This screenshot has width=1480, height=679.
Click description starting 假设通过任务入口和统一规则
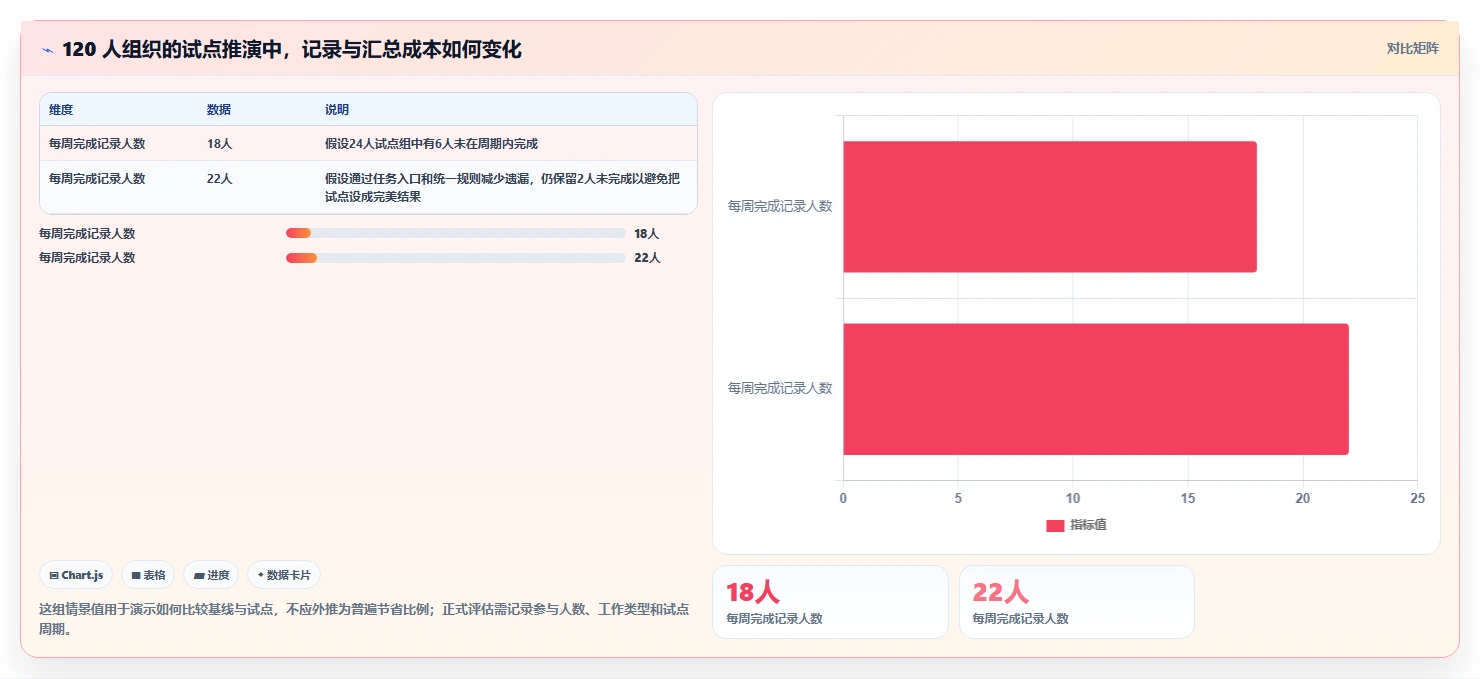click(503, 188)
